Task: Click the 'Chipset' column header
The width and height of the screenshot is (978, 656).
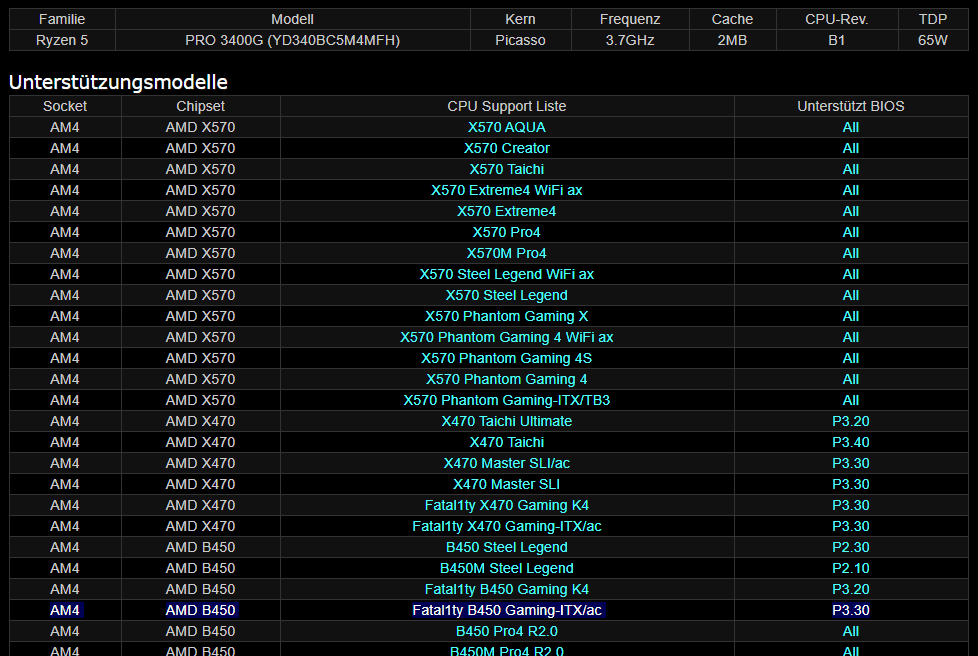Action: point(200,106)
